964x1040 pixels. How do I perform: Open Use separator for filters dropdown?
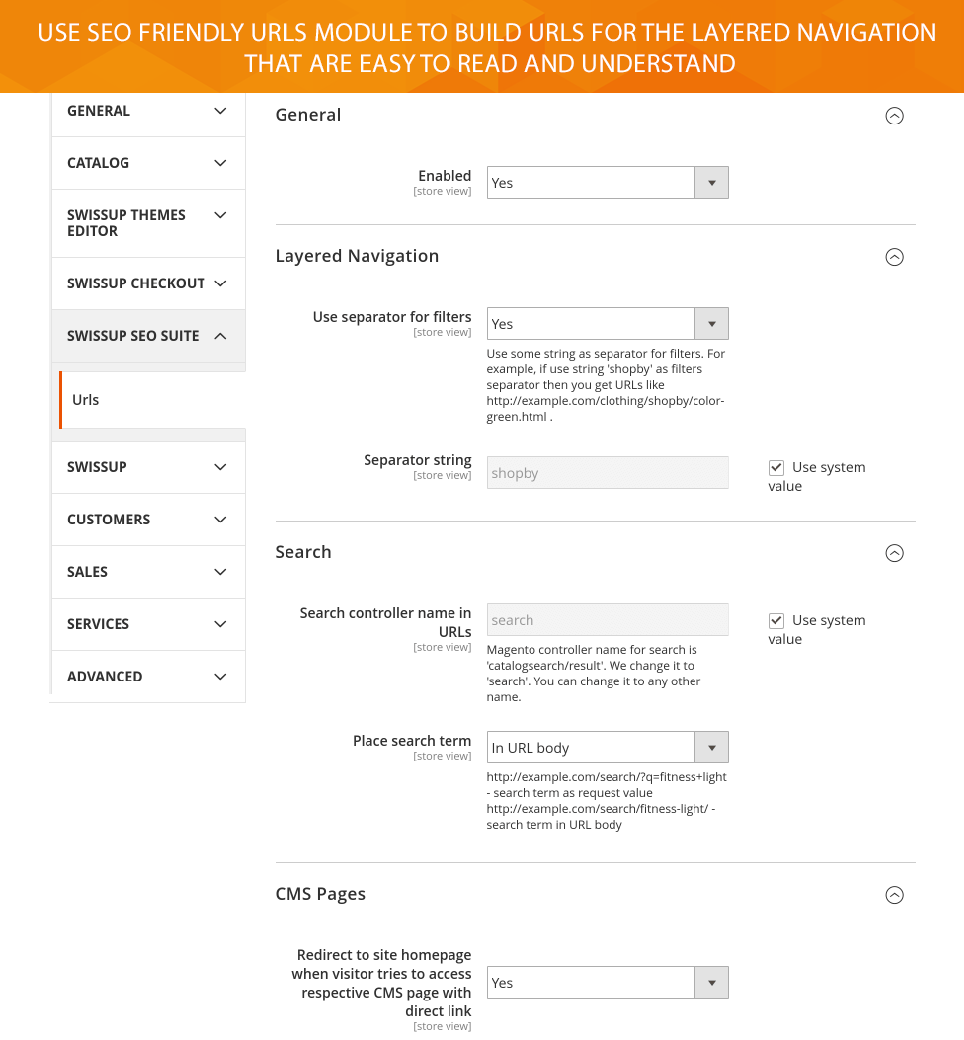608,324
